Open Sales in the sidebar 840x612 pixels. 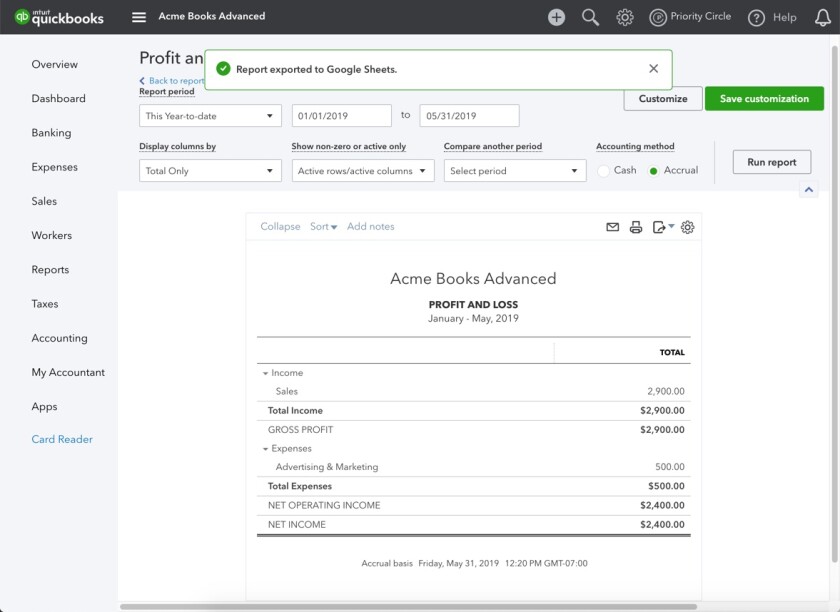click(x=44, y=201)
